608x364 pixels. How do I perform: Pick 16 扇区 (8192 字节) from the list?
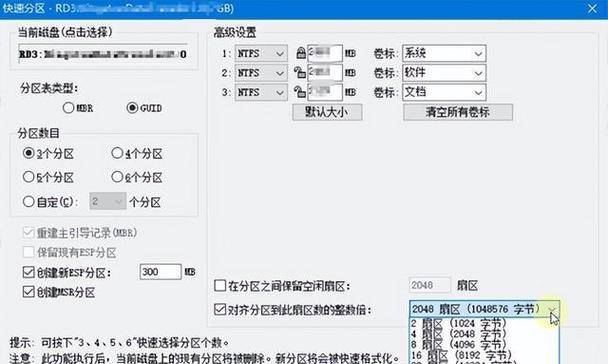[484, 355]
